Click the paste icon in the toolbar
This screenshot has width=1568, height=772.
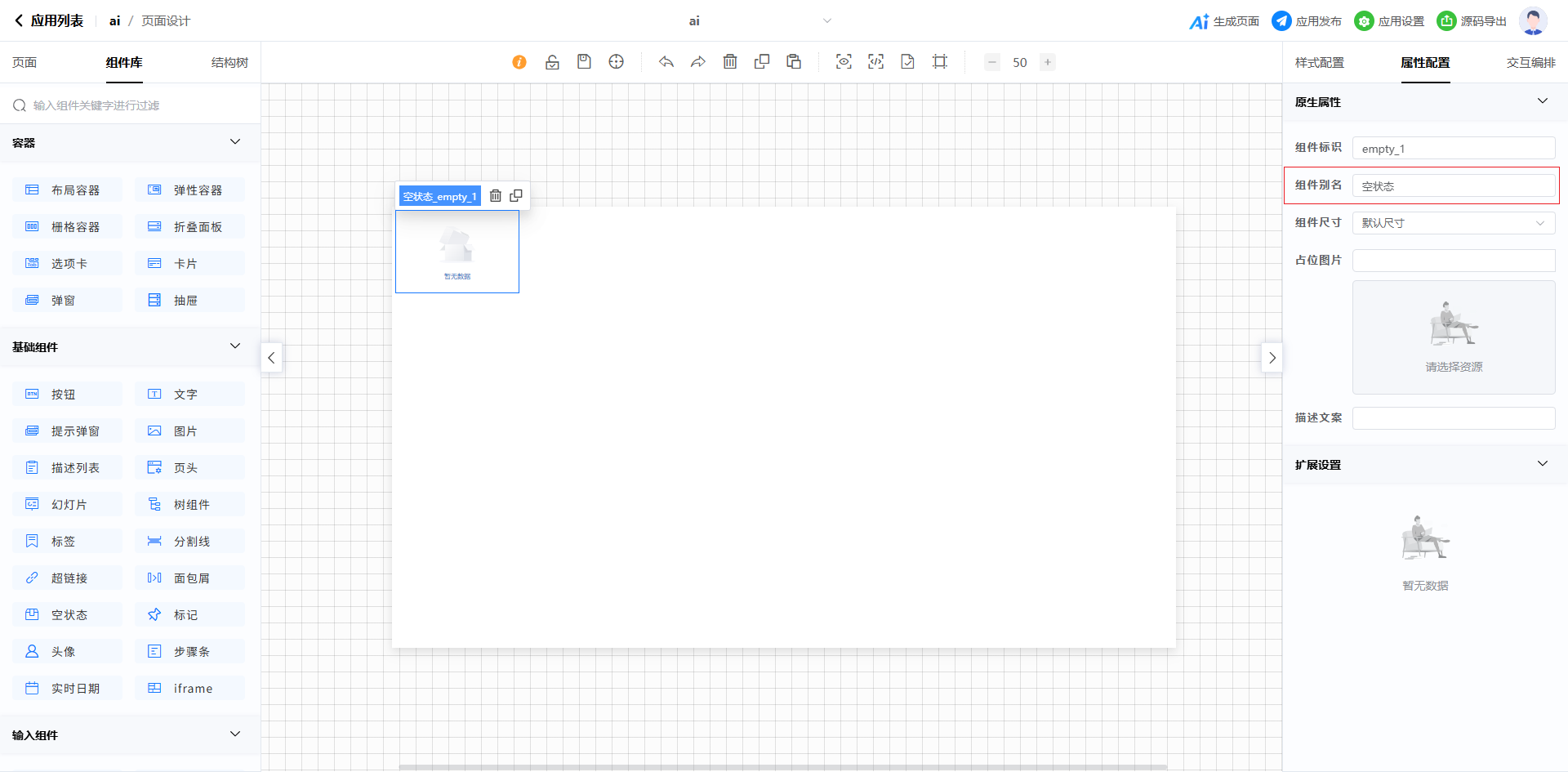point(794,62)
